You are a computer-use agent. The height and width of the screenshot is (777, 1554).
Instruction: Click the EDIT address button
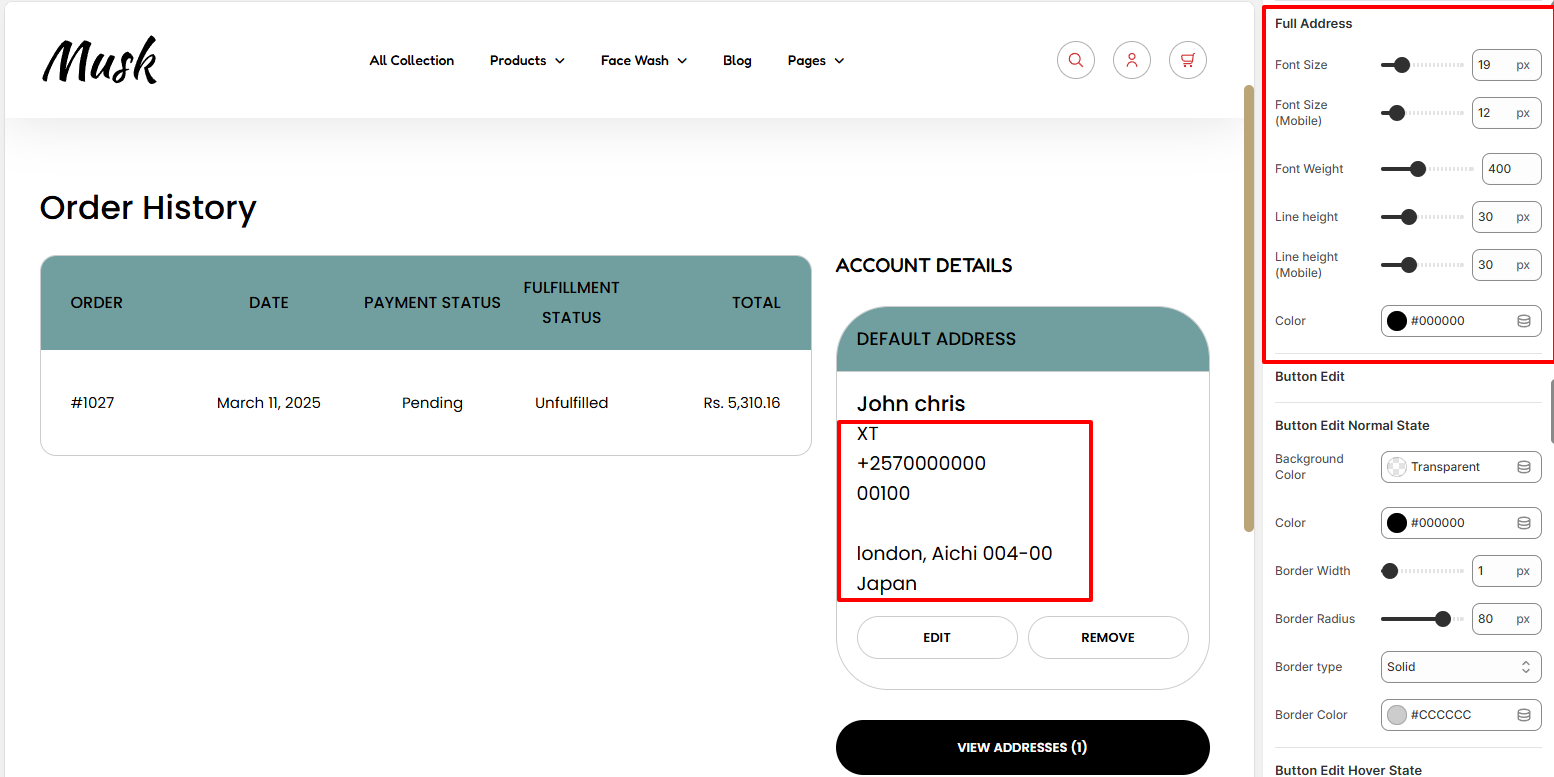pos(937,637)
